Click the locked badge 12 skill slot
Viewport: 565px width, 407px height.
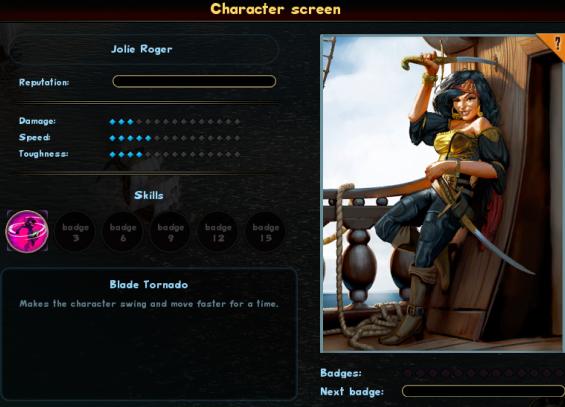[x=218, y=232]
